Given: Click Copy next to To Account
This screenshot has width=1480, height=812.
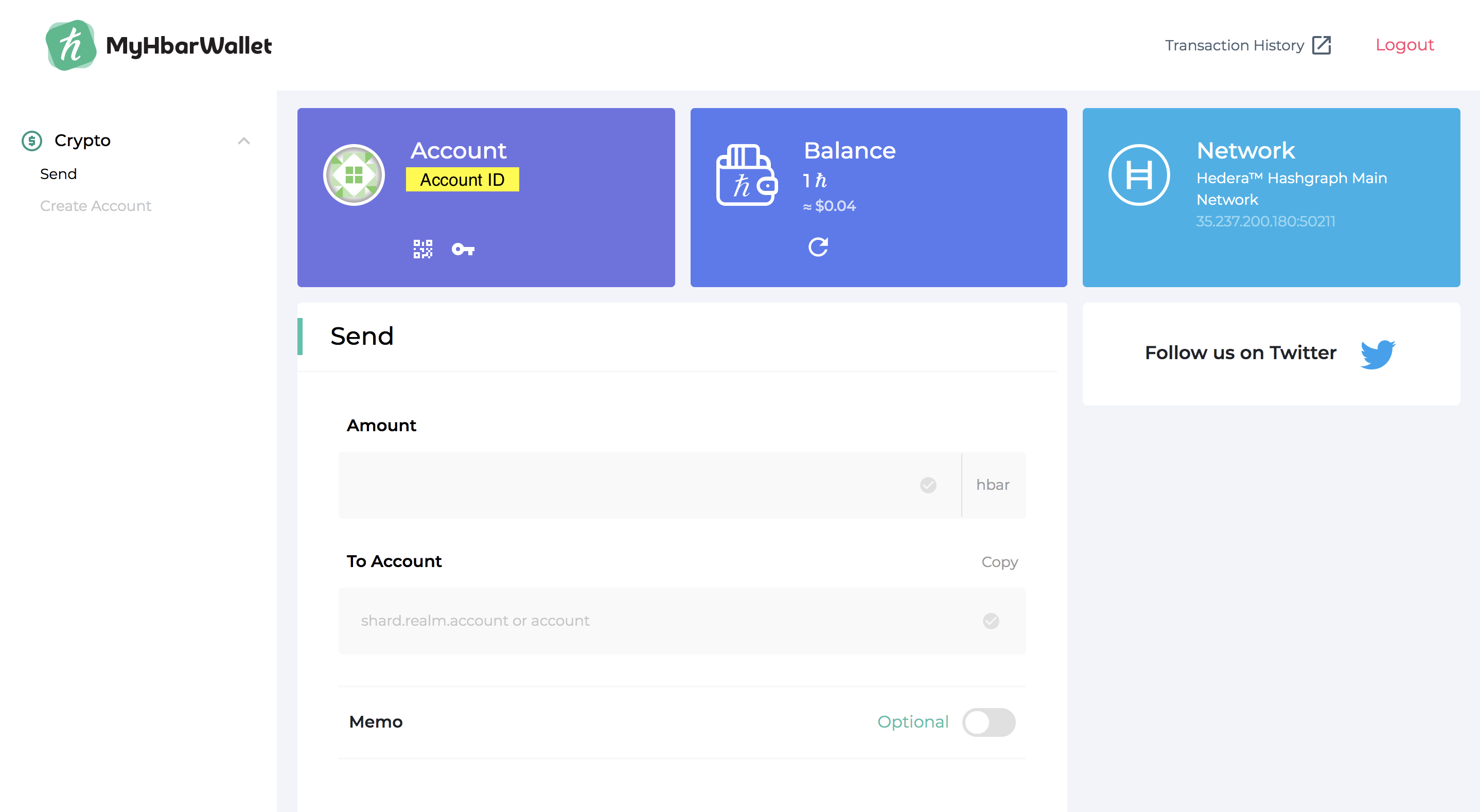Looking at the screenshot, I should coord(999,561).
